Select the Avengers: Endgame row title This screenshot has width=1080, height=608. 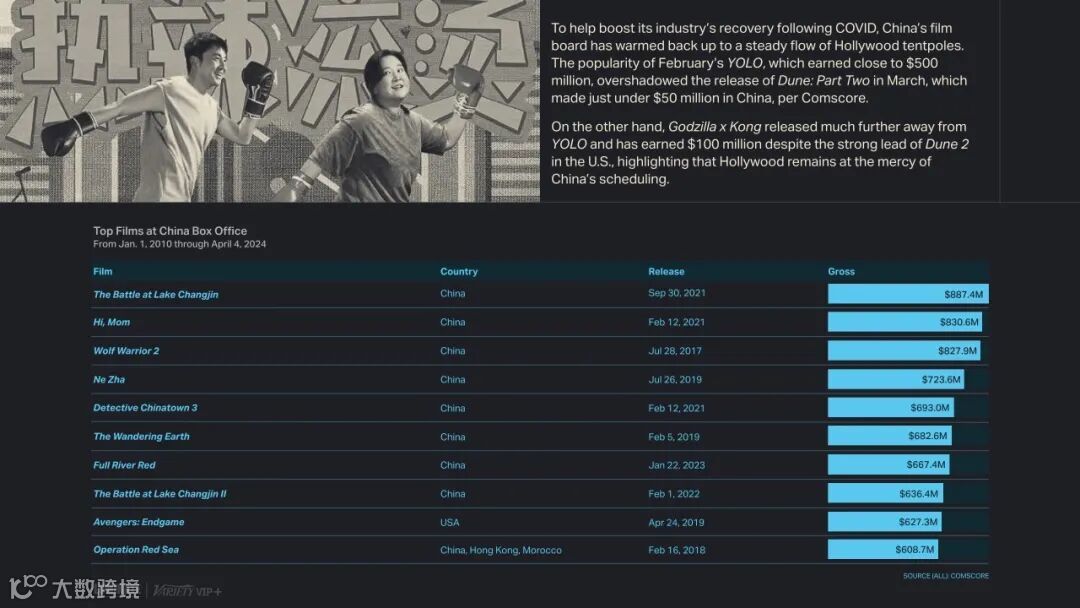[x=138, y=522]
